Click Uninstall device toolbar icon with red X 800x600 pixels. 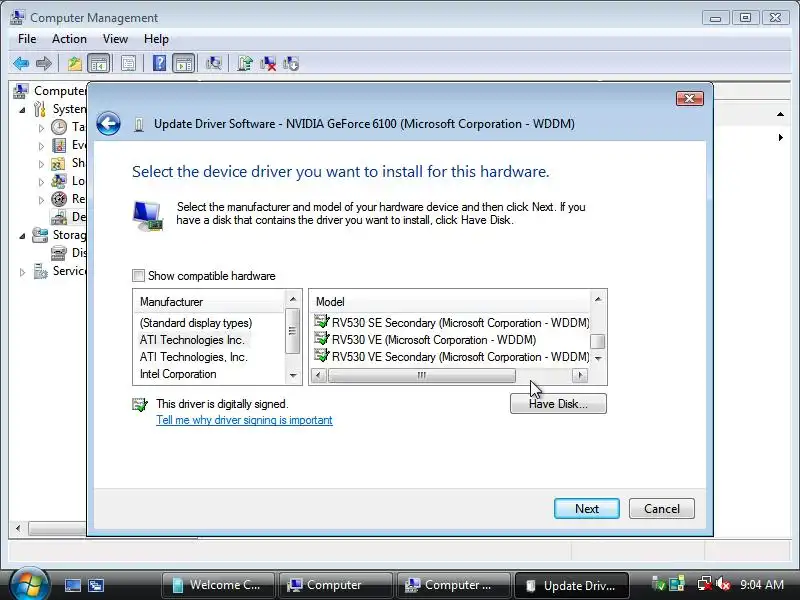pyautogui.click(x=268, y=64)
